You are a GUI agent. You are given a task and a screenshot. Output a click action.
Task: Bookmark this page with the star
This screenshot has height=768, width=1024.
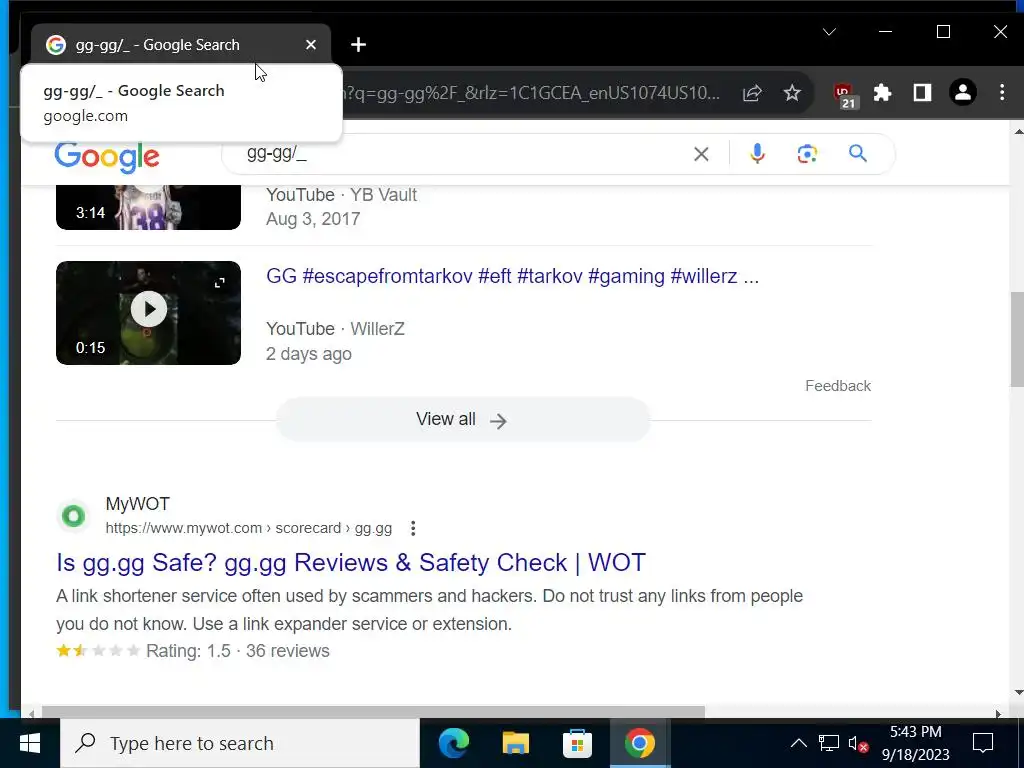[x=792, y=93]
